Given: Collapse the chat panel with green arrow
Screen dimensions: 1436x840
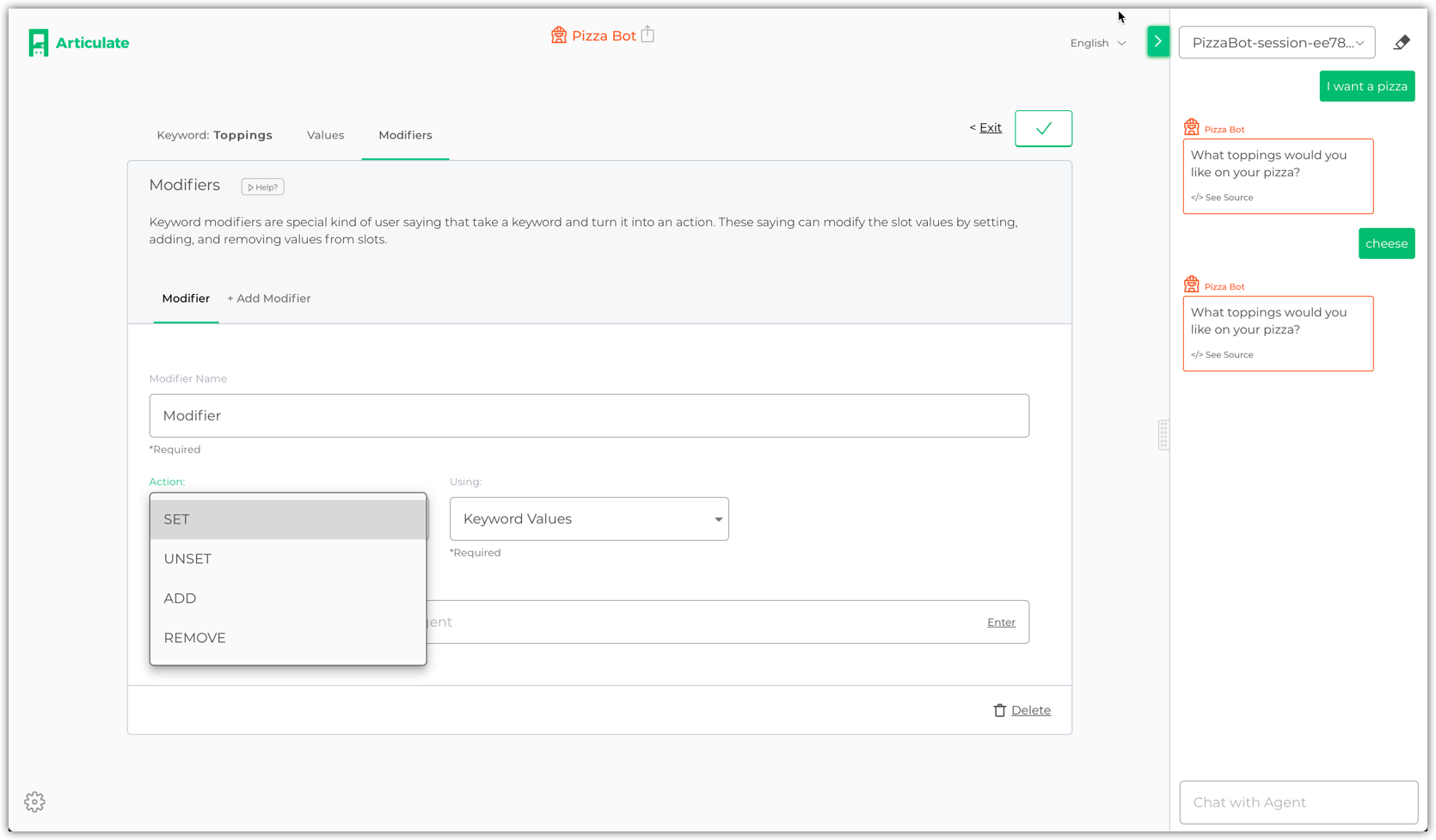Looking at the screenshot, I should pos(1157,41).
